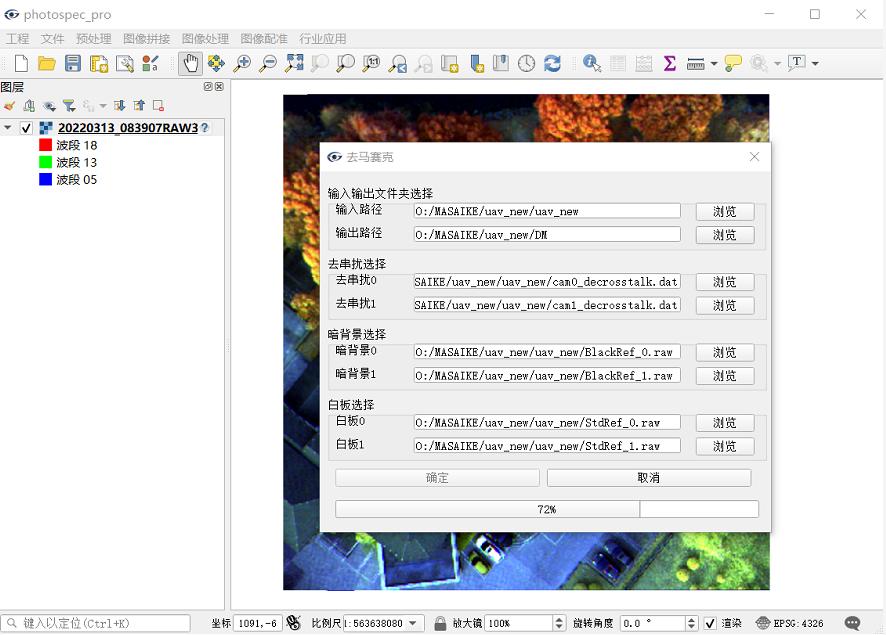This screenshot has width=886, height=635.
Task: Zoom to full extent icon
Action: coord(294,63)
